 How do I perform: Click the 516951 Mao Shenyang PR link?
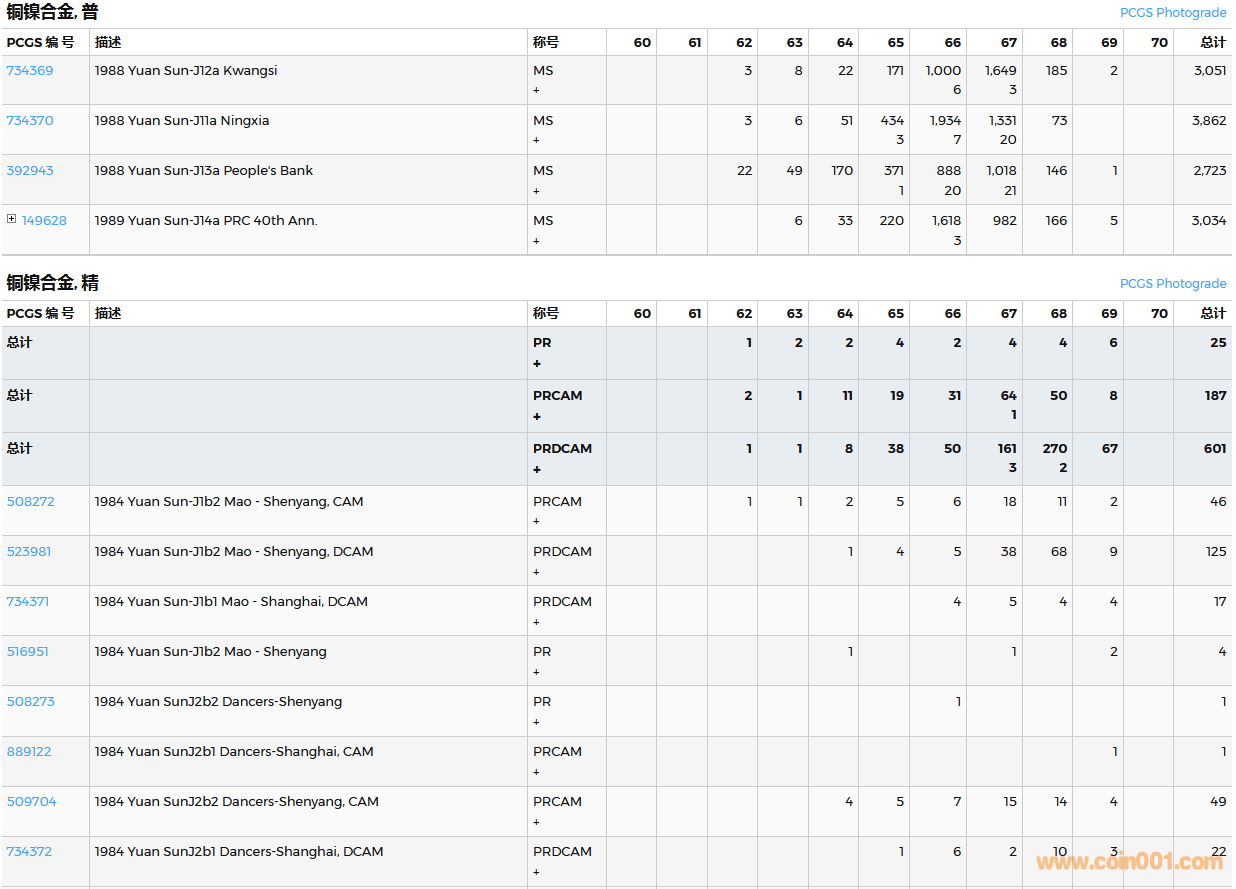(x=28, y=652)
